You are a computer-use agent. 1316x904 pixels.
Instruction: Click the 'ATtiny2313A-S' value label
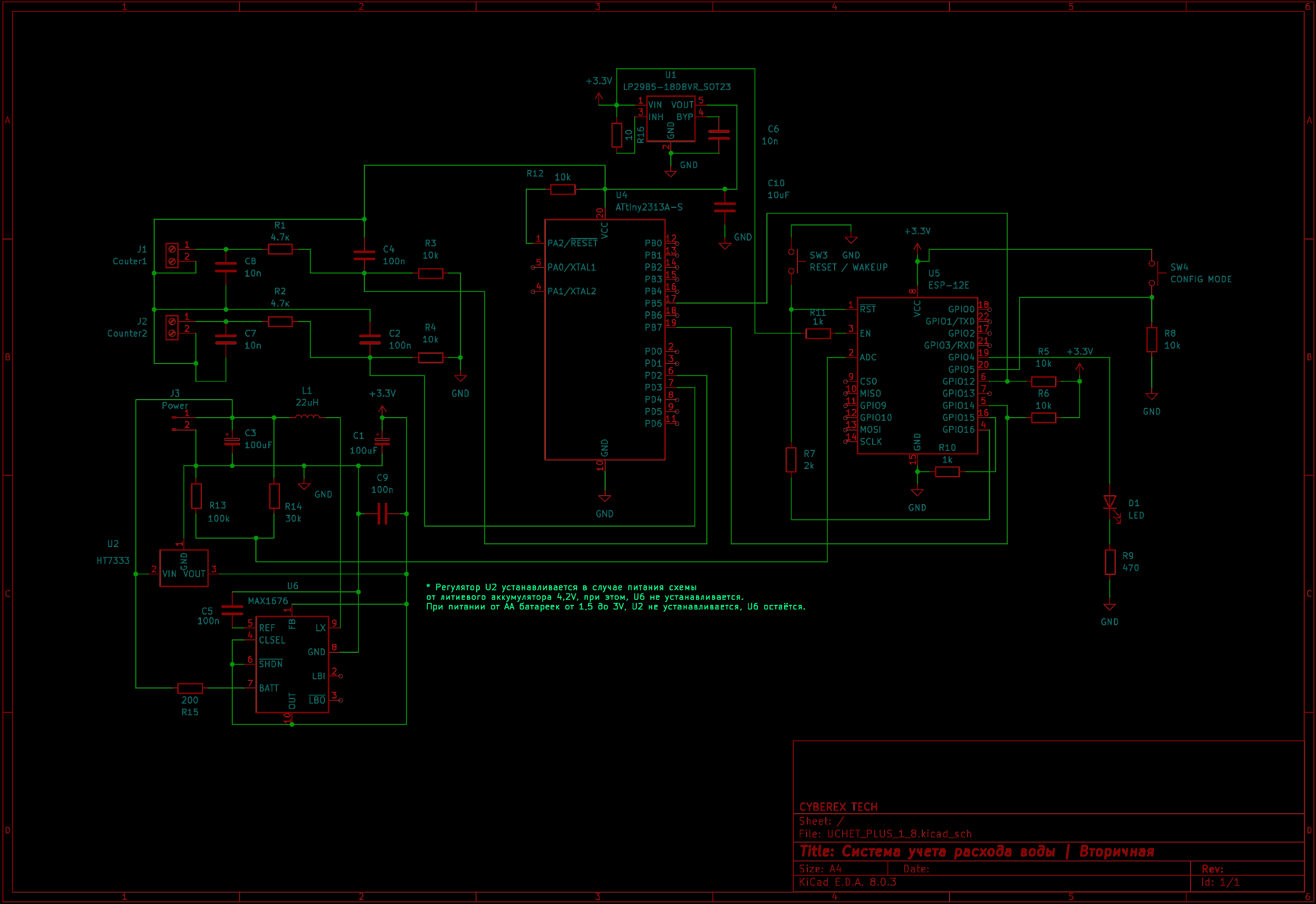[x=649, y=207]
